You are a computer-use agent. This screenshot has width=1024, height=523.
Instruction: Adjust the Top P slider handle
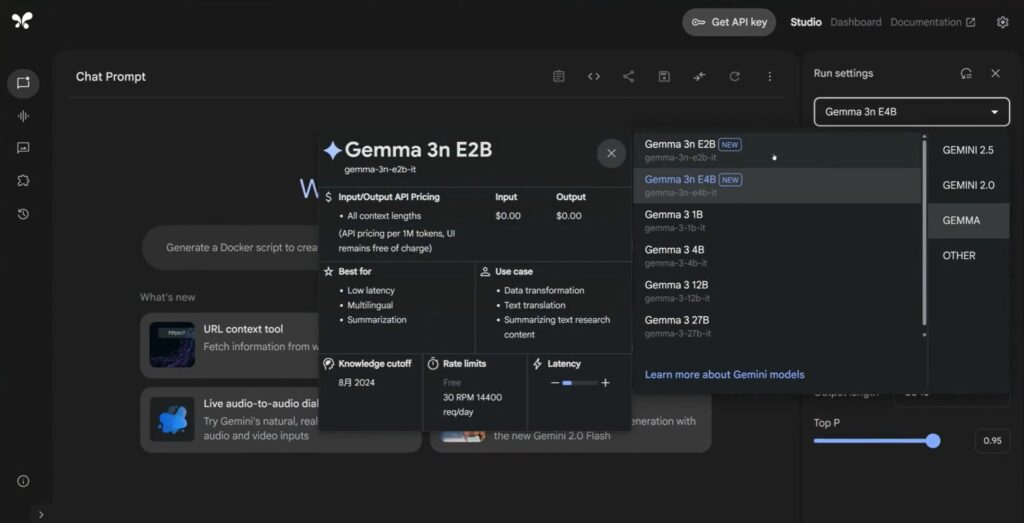[933, 441]
